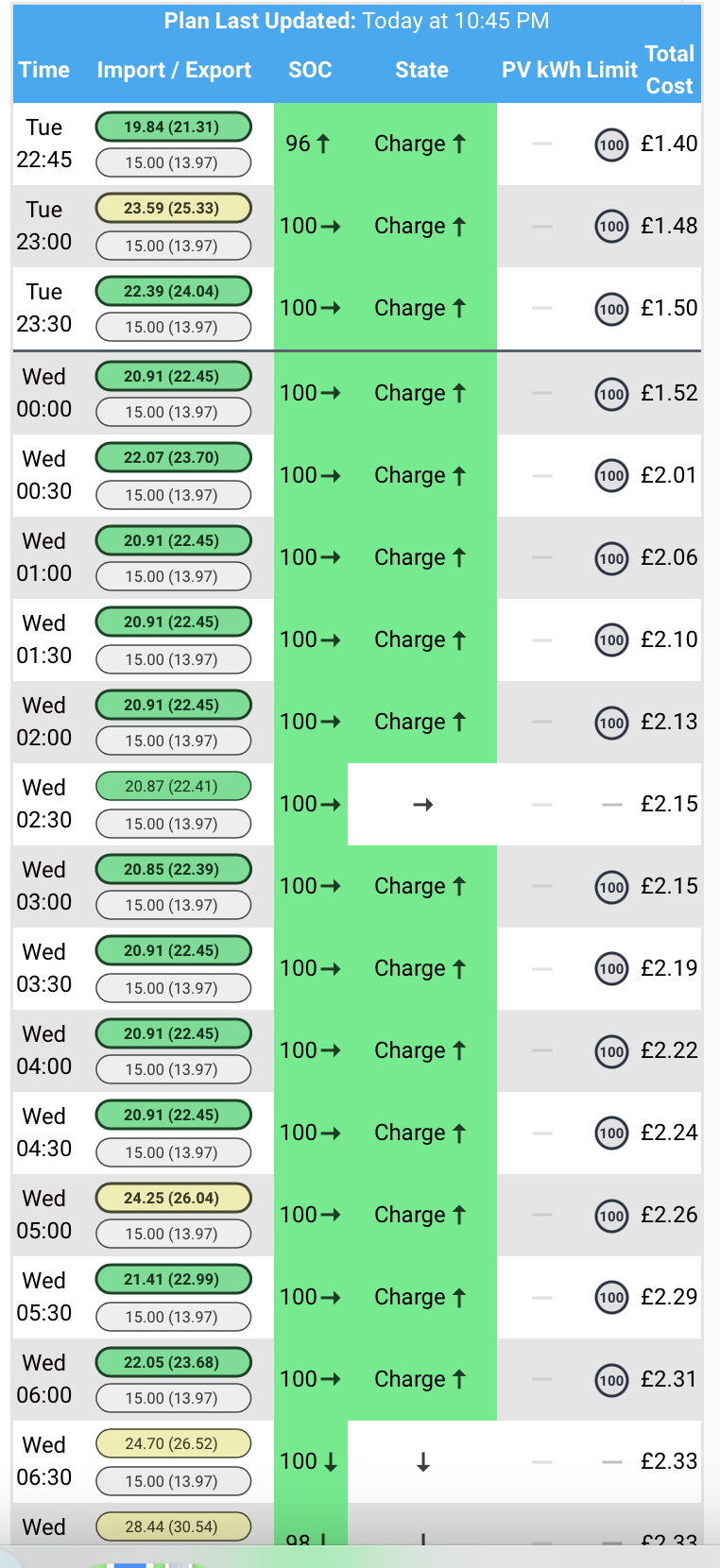Click the Import / Export column header
The width and height of the screenshot is (720, 1568).
[x=174, y=70]
